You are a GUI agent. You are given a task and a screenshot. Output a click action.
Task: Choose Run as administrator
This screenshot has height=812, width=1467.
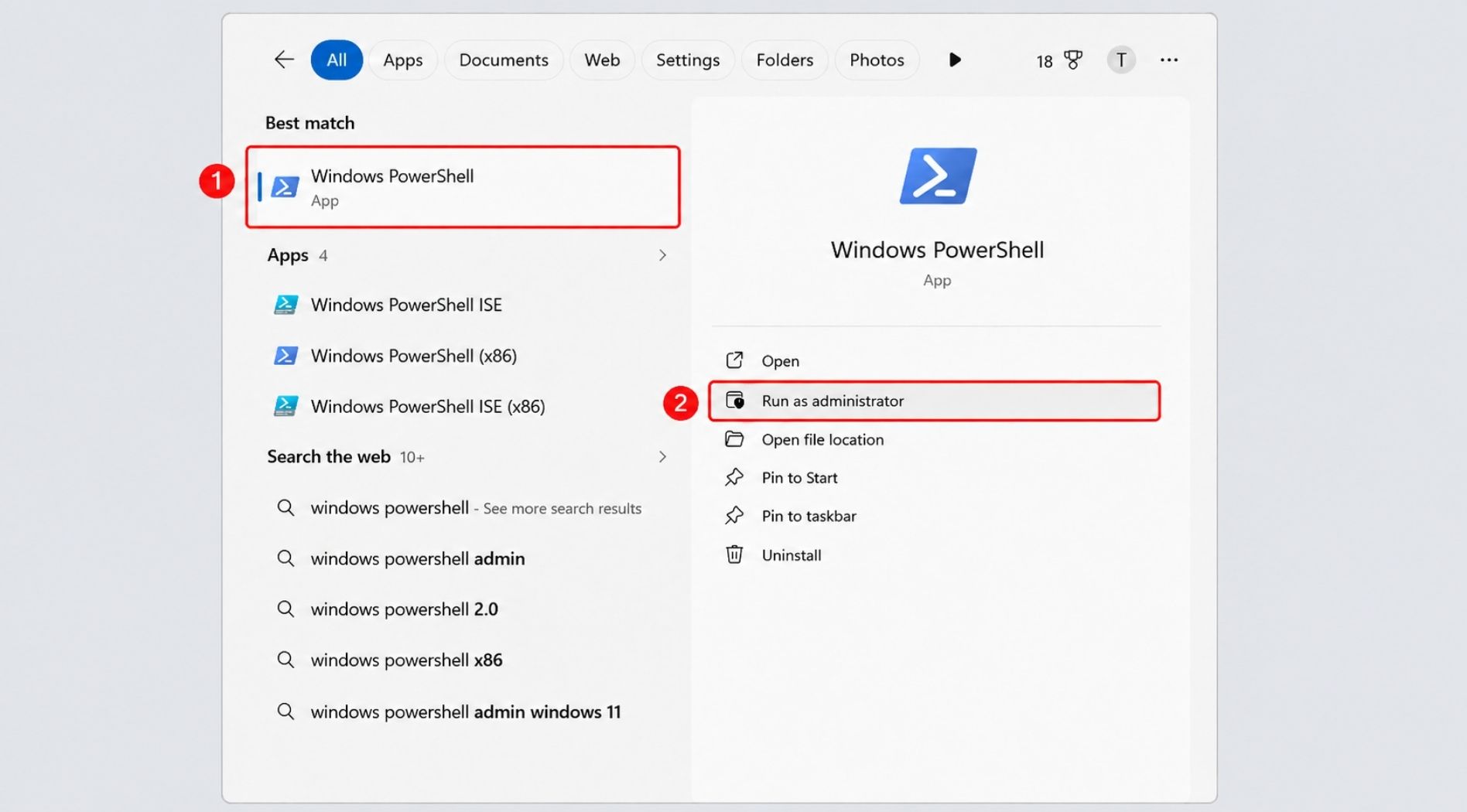(935, 401)
